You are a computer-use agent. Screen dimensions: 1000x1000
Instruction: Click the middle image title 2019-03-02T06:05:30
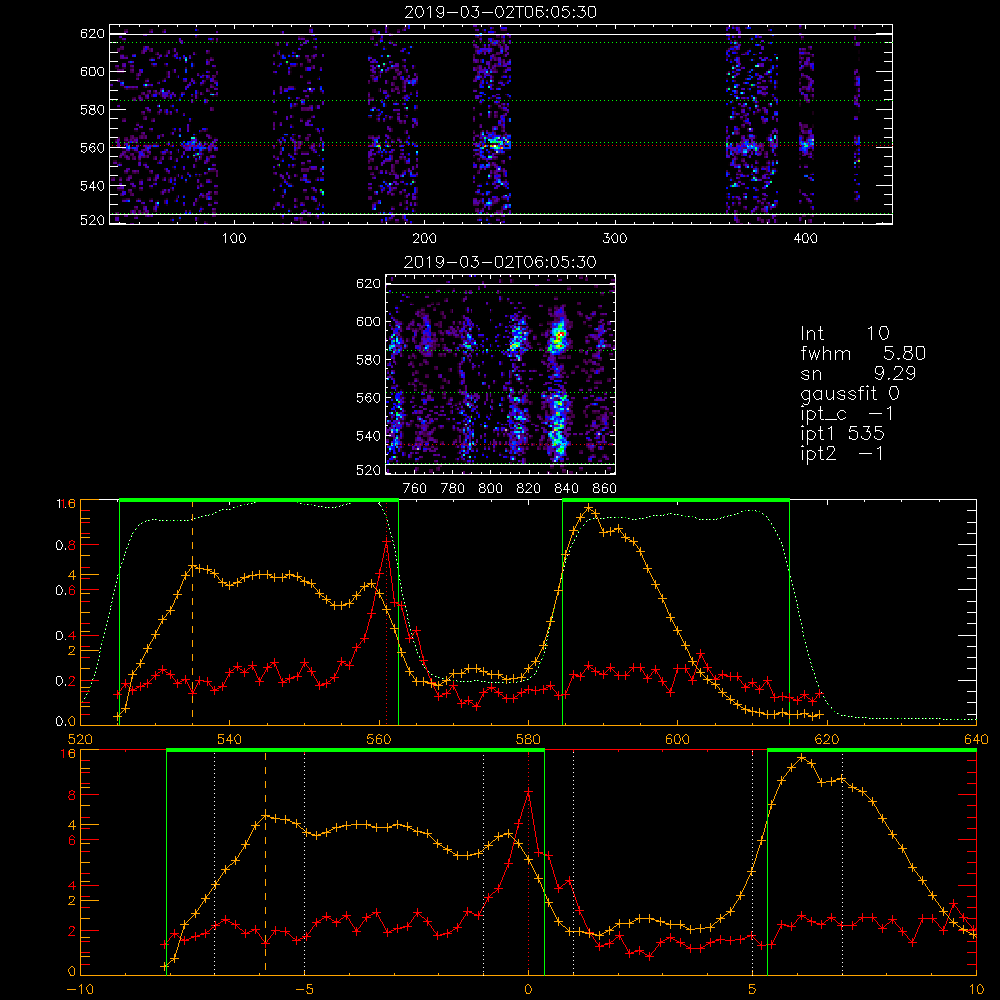(500, 262)
